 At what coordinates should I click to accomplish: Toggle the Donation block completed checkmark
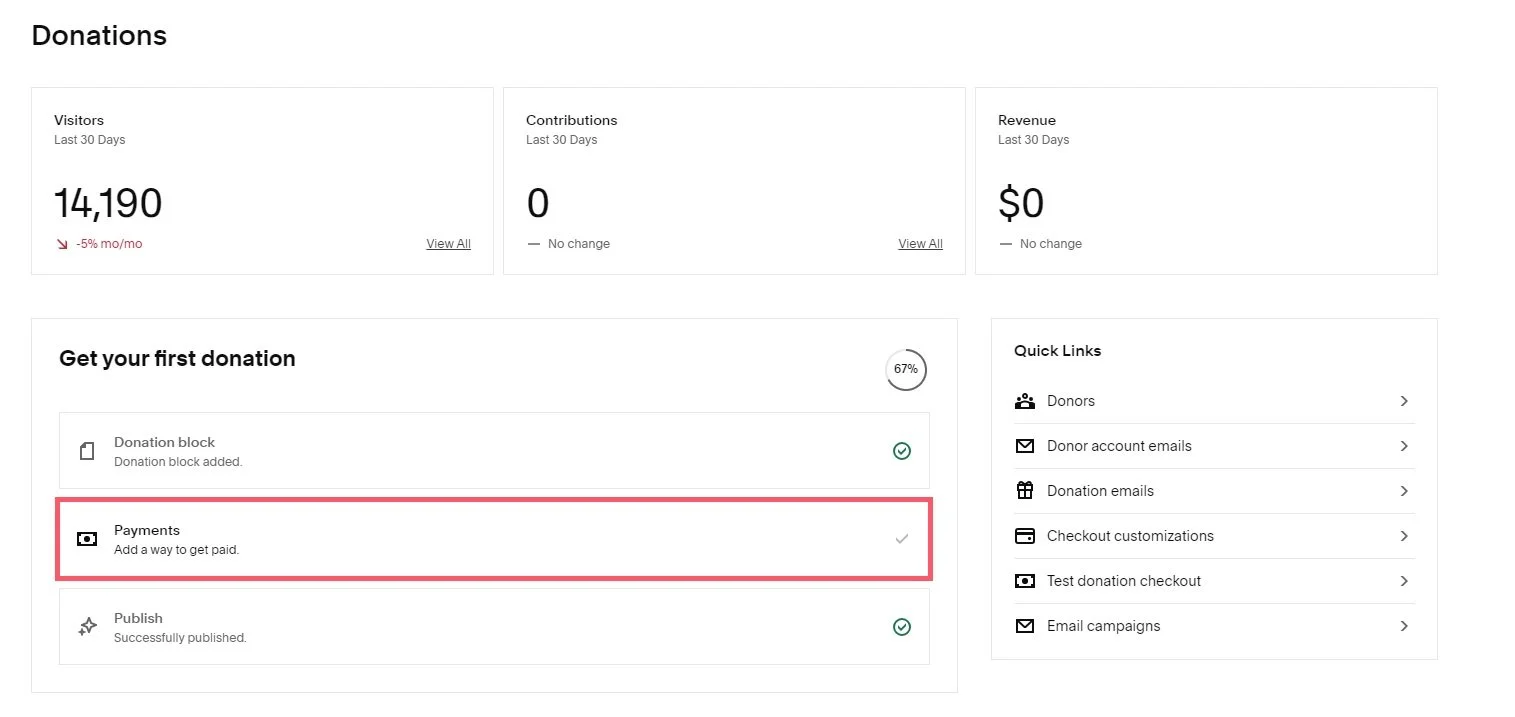pyautogui.click(x=901, y=450)
